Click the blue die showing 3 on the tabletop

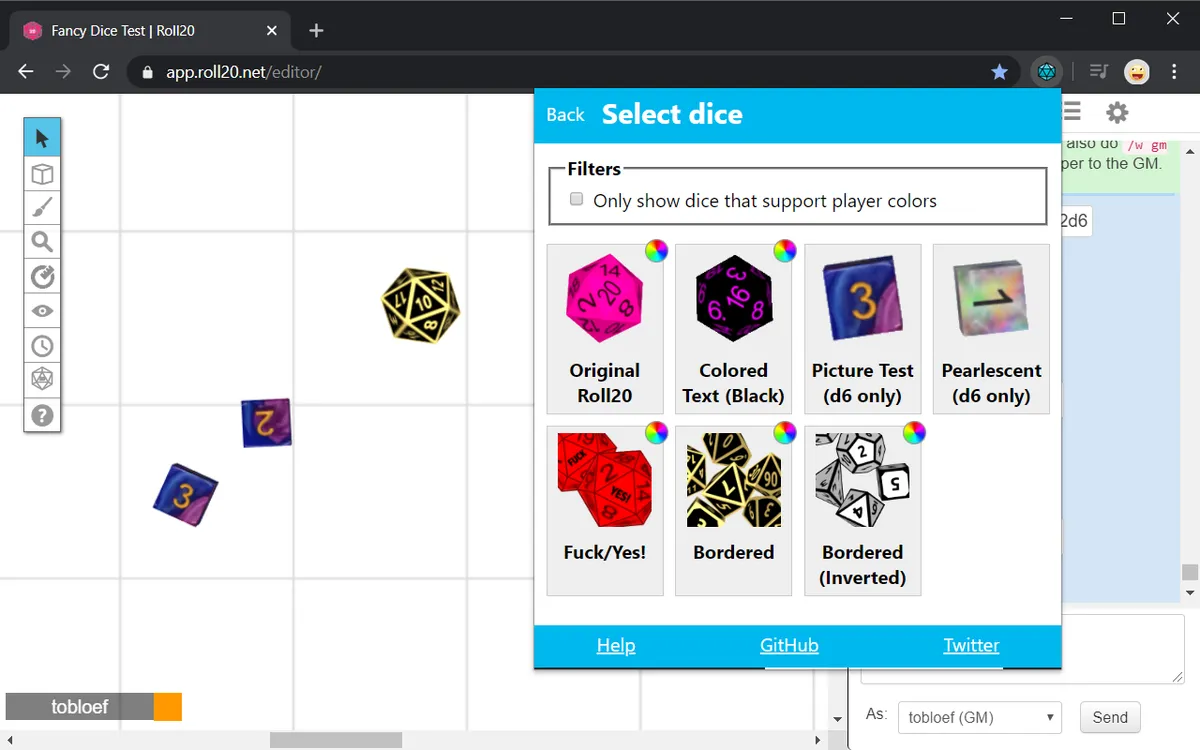(186, 494)
